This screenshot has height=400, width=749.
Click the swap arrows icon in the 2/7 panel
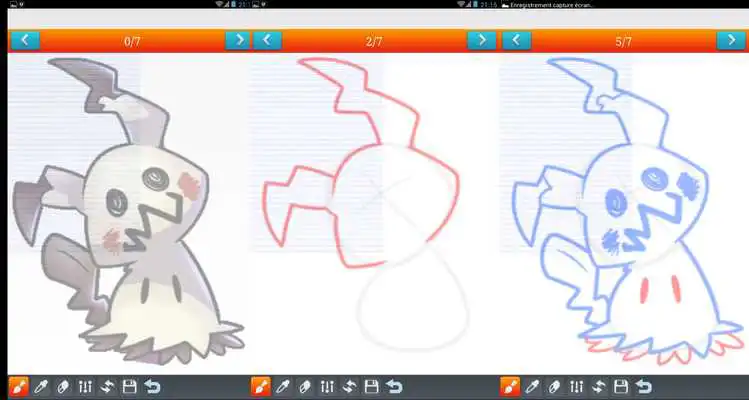coord(349,386)
